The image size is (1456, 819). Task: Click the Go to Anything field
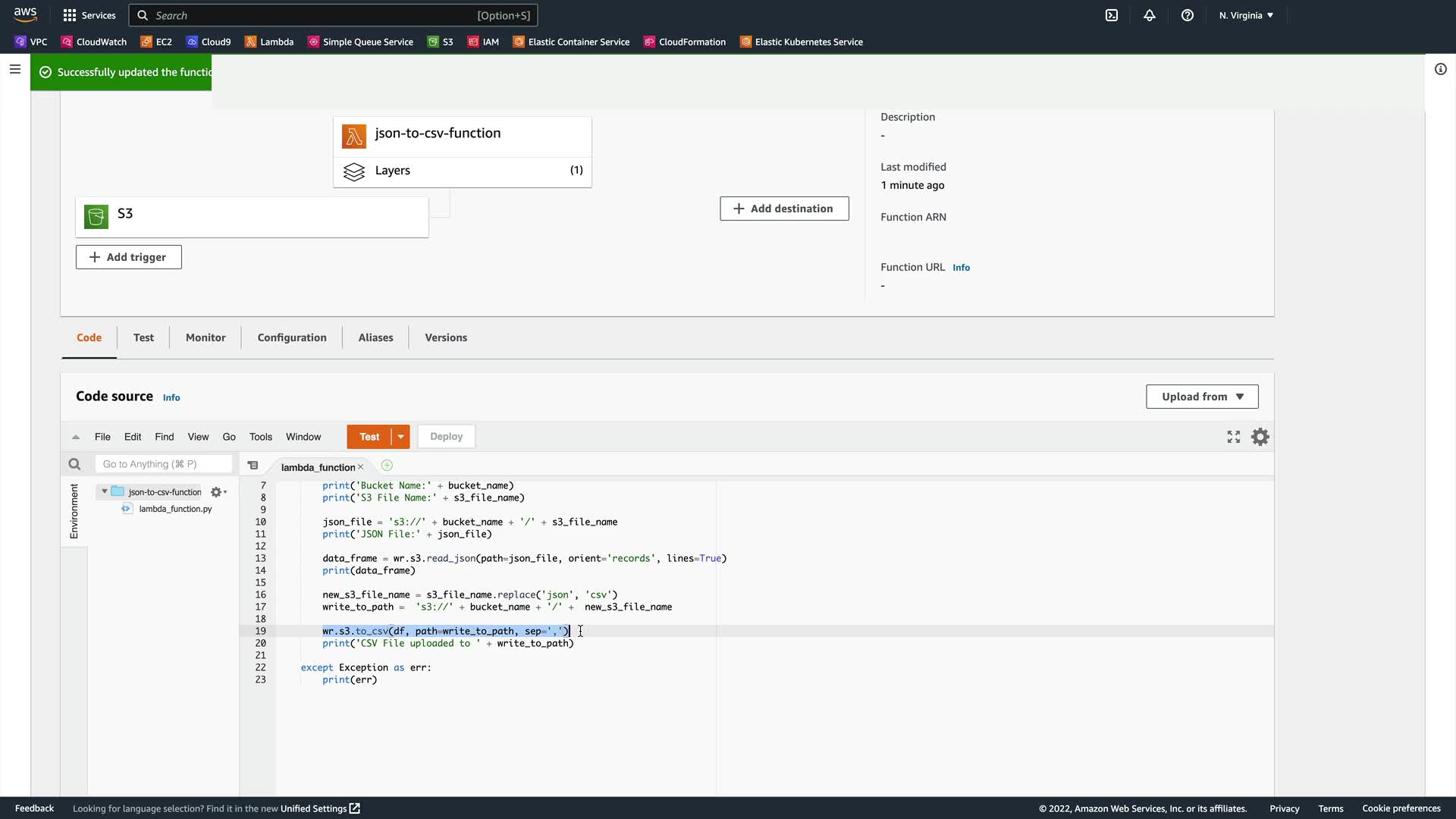click(163, 464)
